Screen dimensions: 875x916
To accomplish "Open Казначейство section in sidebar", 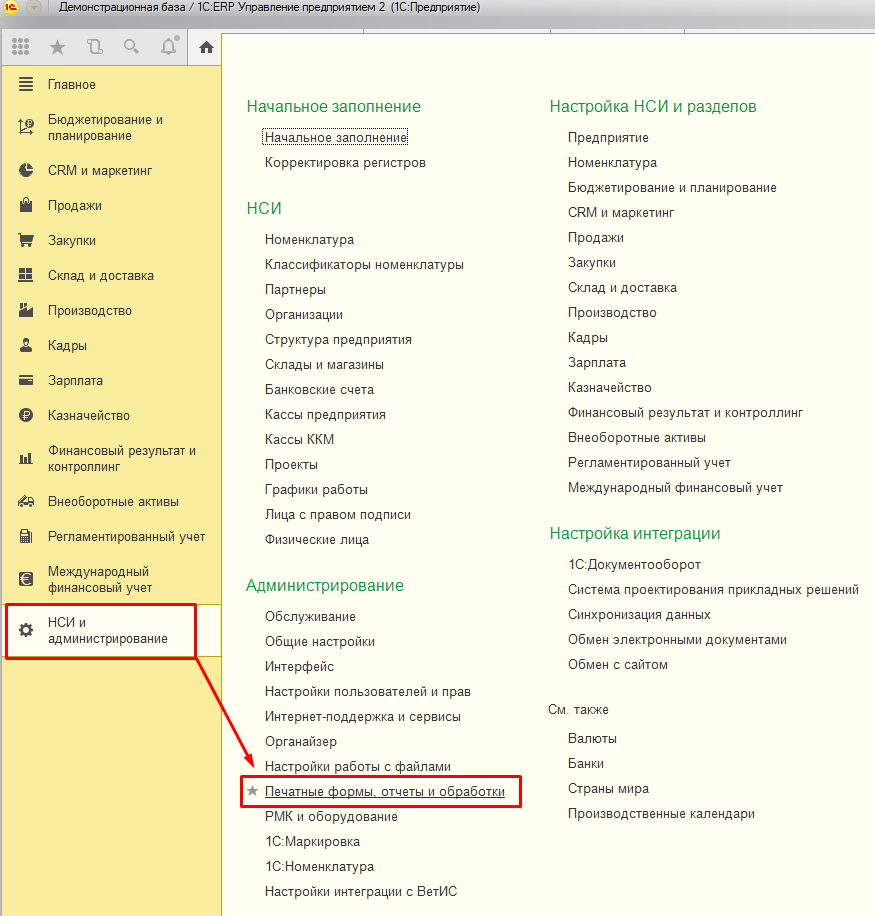I will coord(88,415).
